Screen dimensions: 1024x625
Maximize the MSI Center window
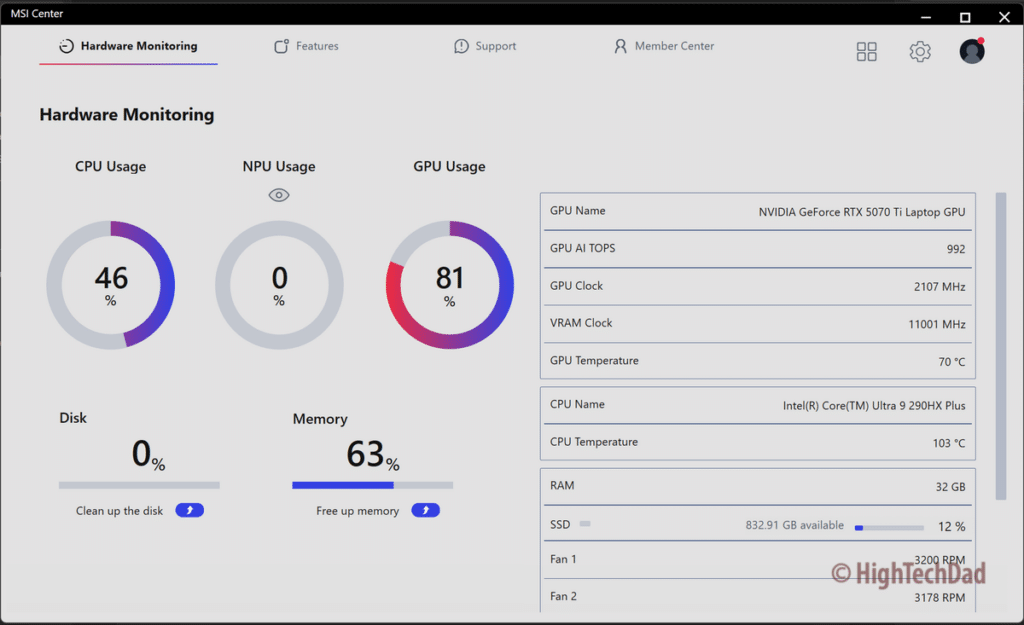965,17
